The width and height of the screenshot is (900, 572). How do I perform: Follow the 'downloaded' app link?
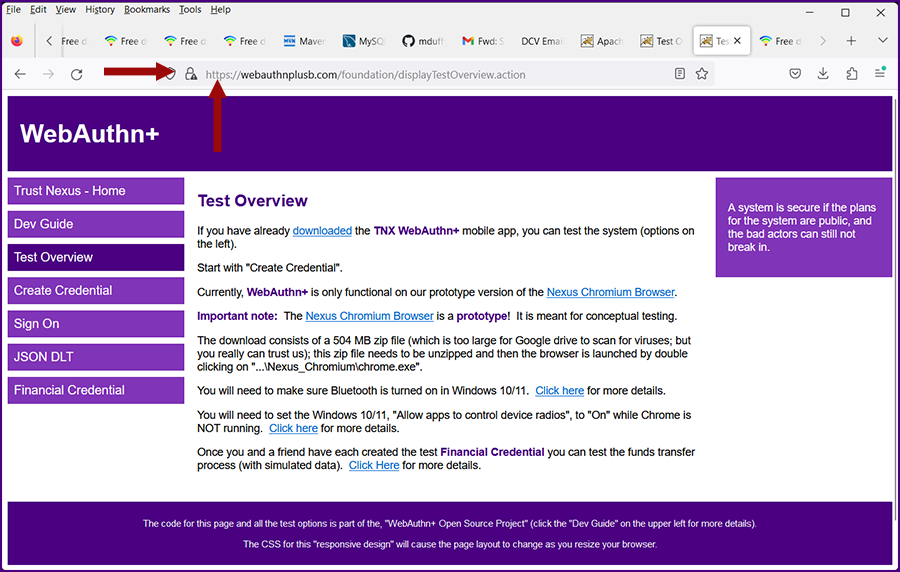pos(322,231)
